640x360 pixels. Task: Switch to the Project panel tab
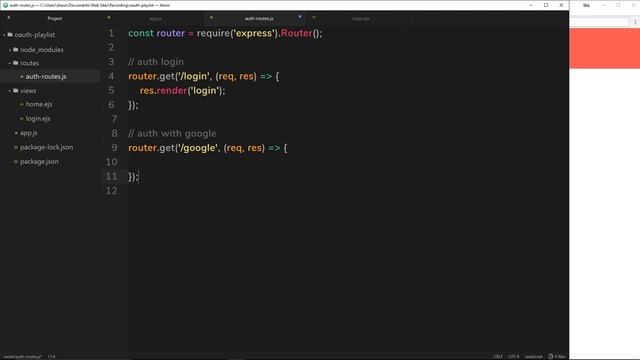55,18
